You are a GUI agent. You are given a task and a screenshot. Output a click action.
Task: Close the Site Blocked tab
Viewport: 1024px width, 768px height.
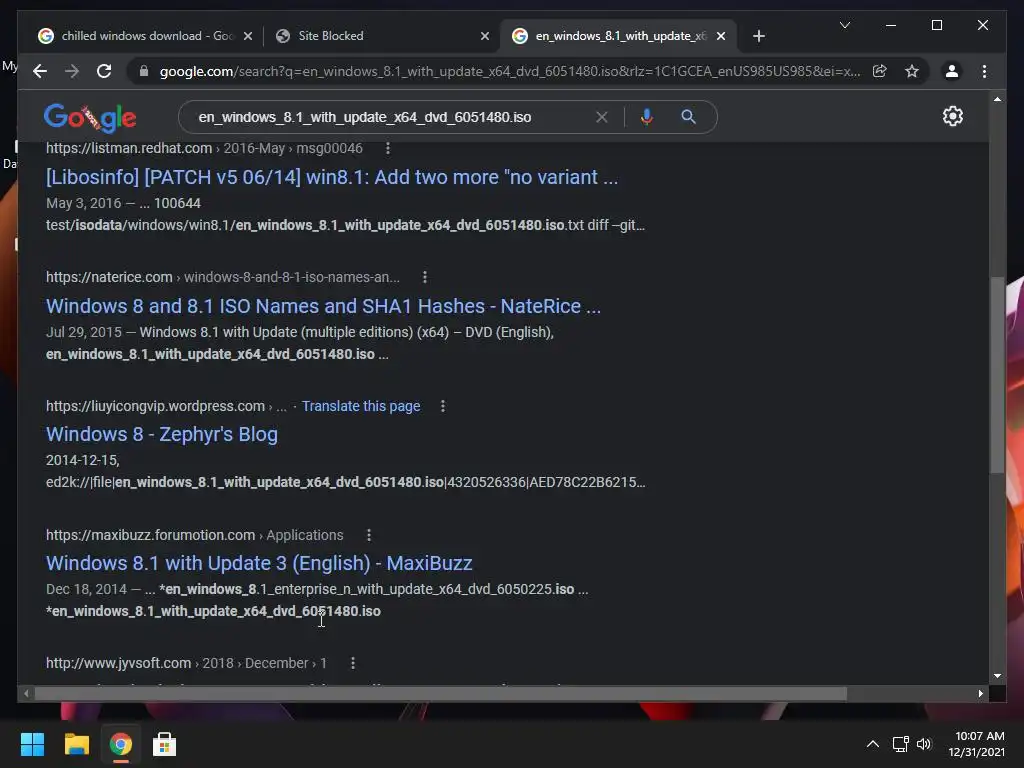pyautogui.click(x=485, y=36)
